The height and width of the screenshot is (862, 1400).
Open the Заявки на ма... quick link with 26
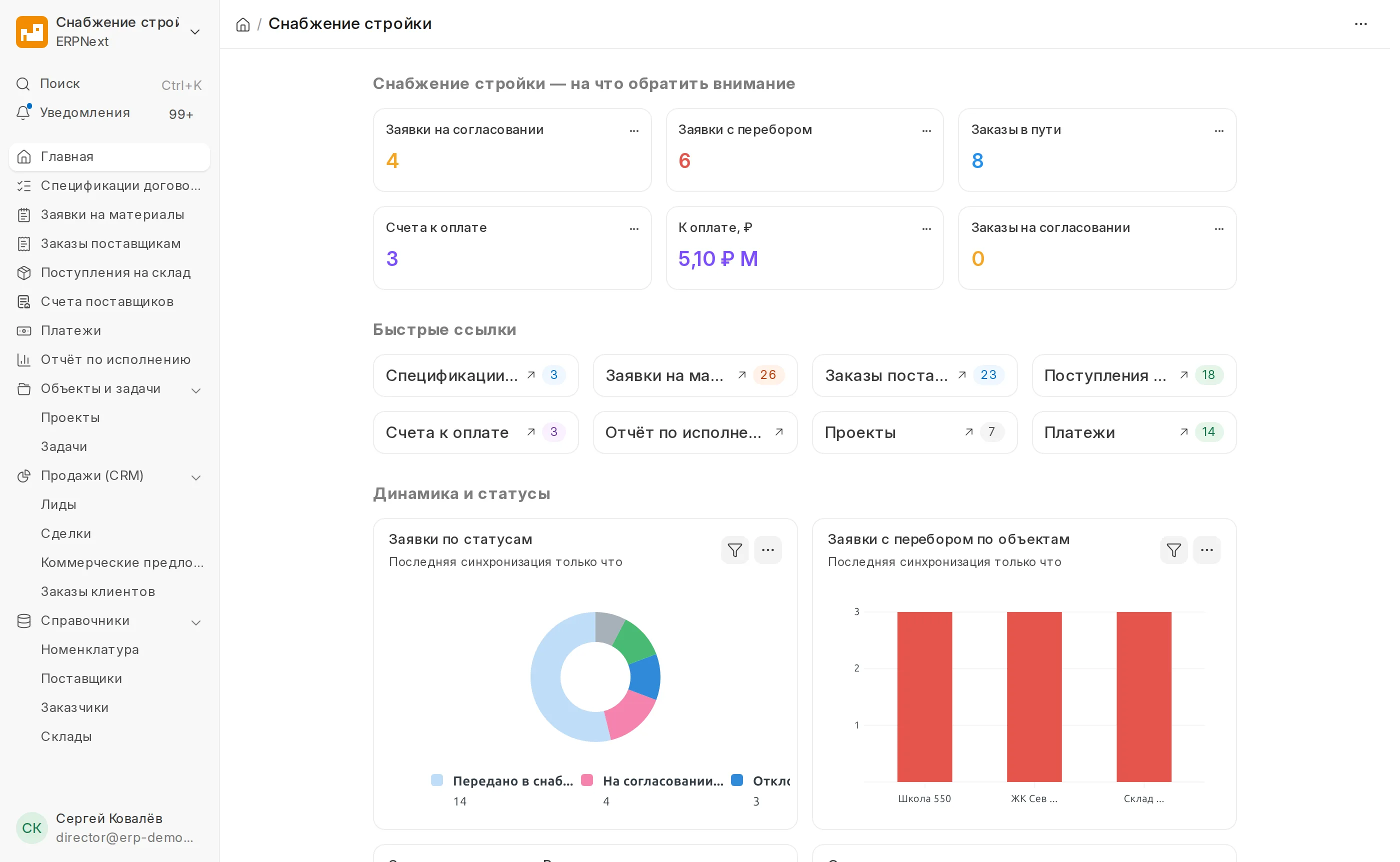[x=700, y=378]
